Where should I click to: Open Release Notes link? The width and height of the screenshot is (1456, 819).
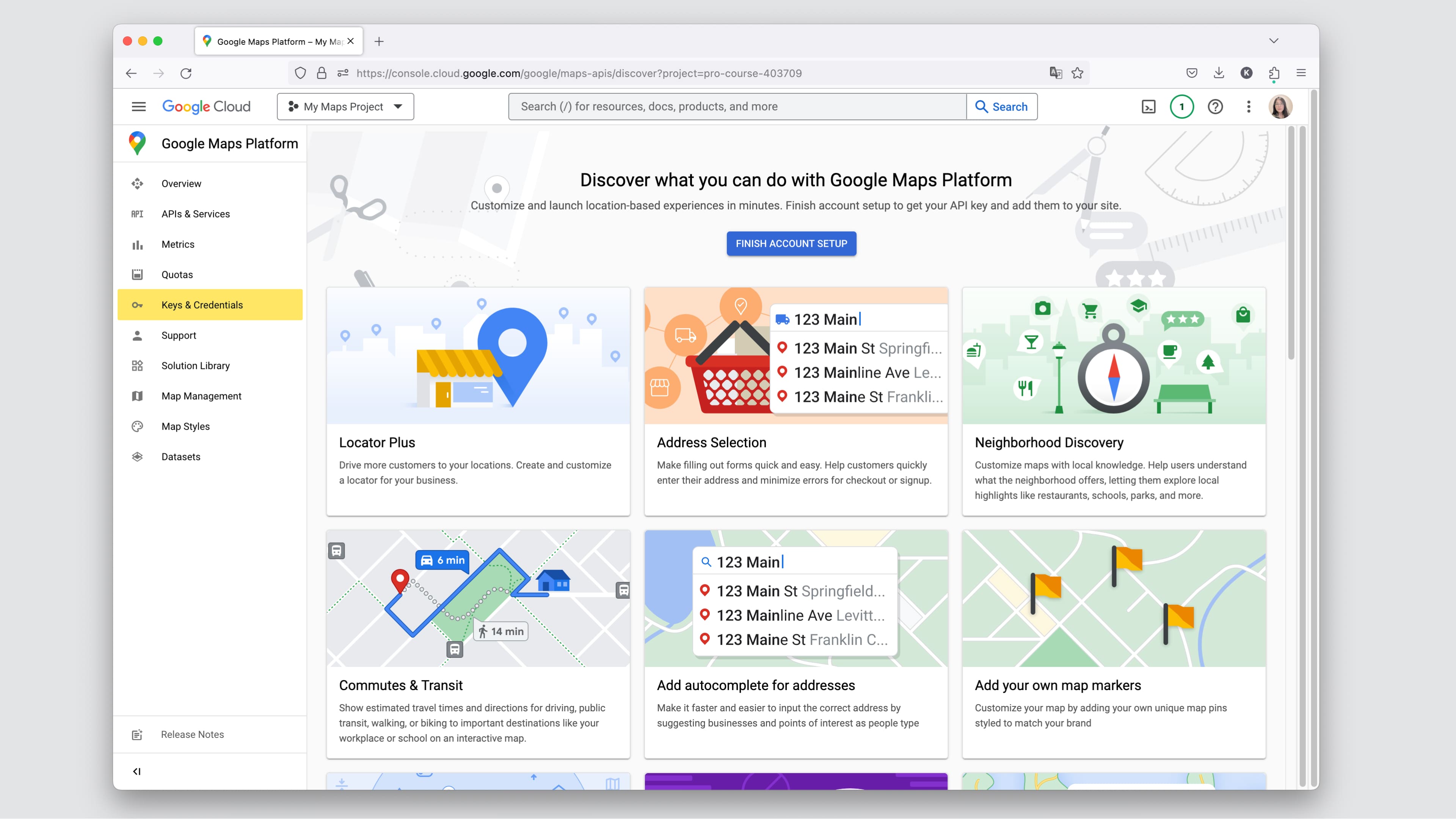click(192, 735)
